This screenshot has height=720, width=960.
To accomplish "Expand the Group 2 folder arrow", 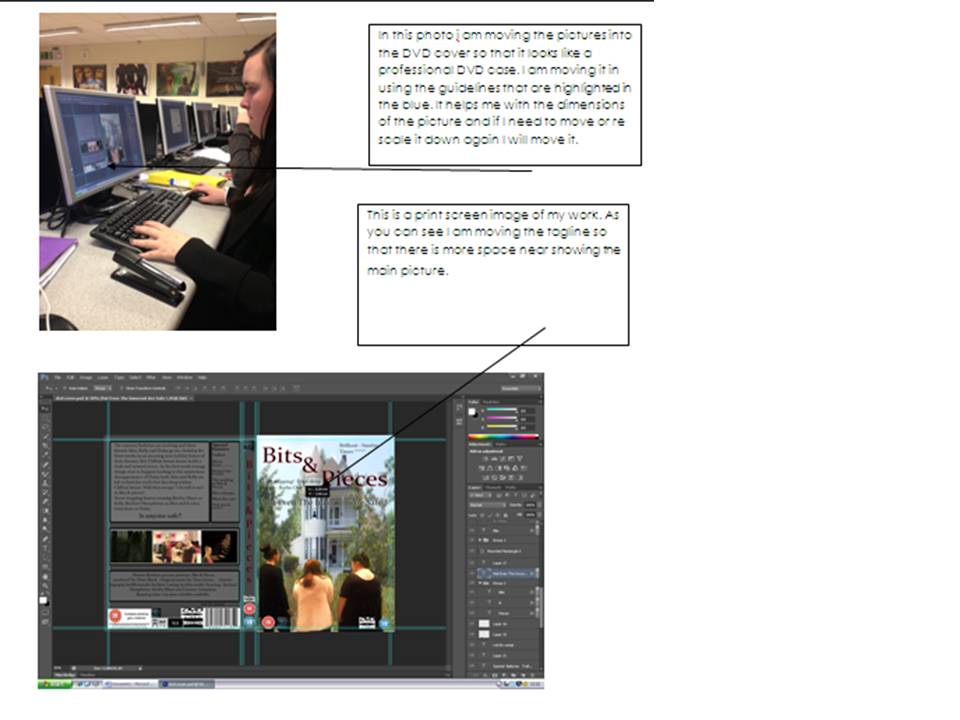I will pos(479,540).
